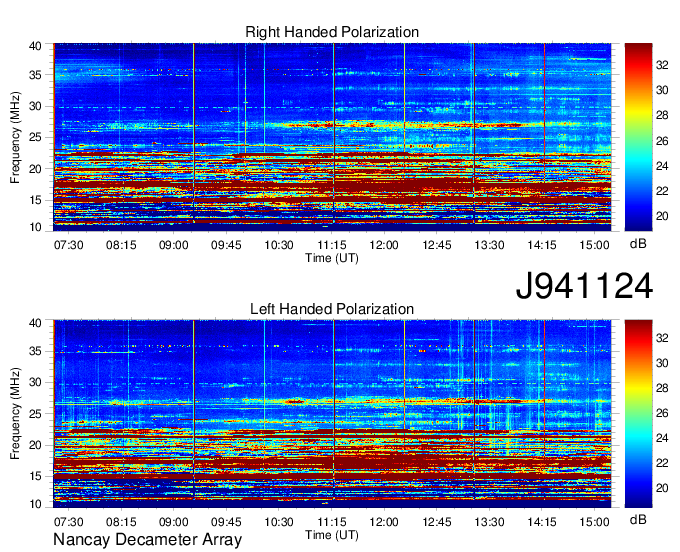Click 10 MHz tick on Left Handed plot
This screenshot has width=680, height=552.
[35, 504]
